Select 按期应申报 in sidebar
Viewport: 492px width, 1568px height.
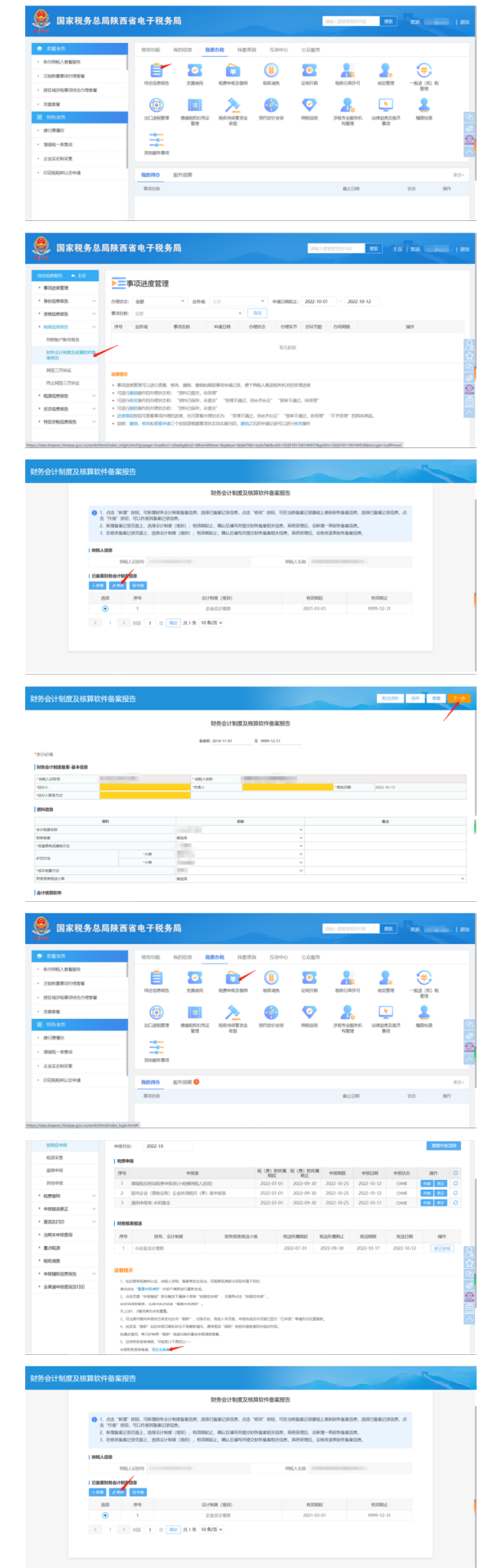[57, 1145]
